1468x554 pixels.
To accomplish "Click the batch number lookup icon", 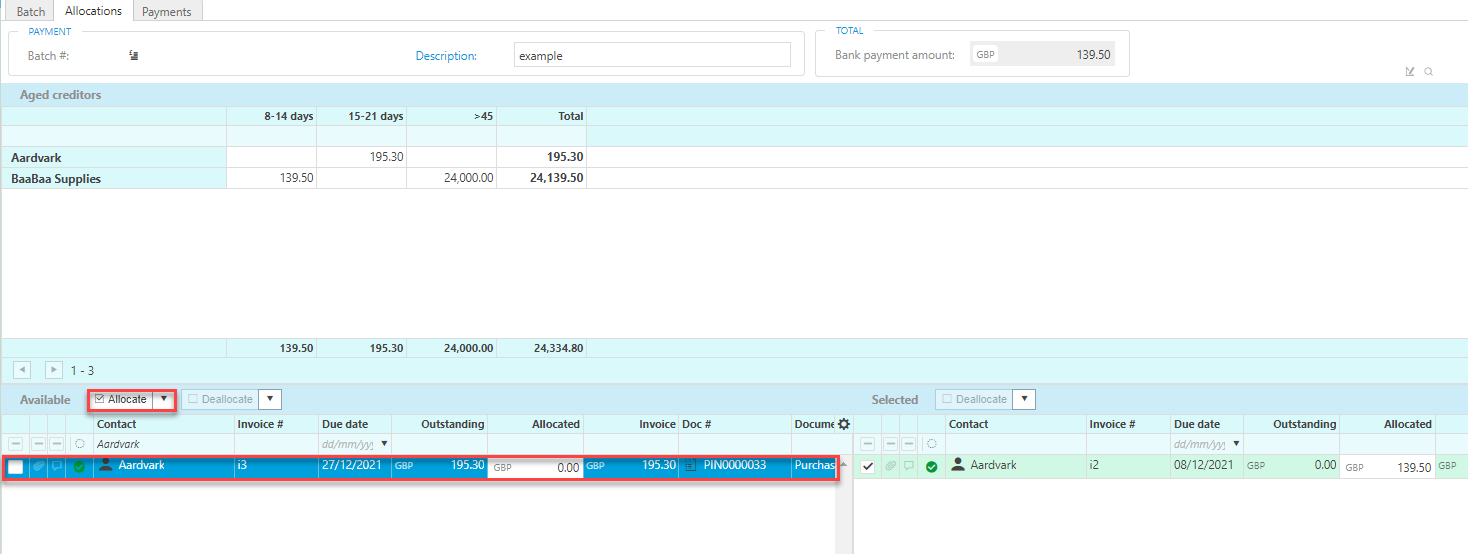I will pos(133,56).
